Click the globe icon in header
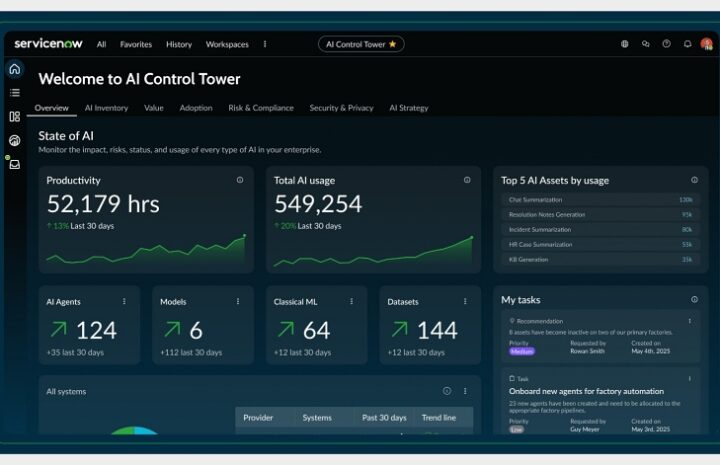This screenshot has height=465, width=720. pos(624,44)
